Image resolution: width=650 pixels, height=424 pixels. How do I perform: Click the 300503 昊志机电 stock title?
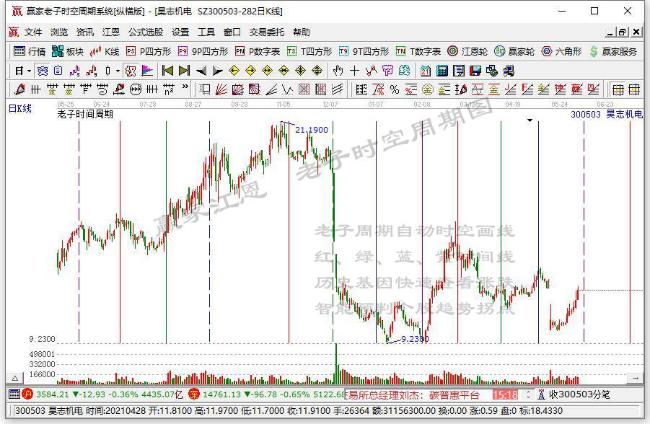(606, 114)
